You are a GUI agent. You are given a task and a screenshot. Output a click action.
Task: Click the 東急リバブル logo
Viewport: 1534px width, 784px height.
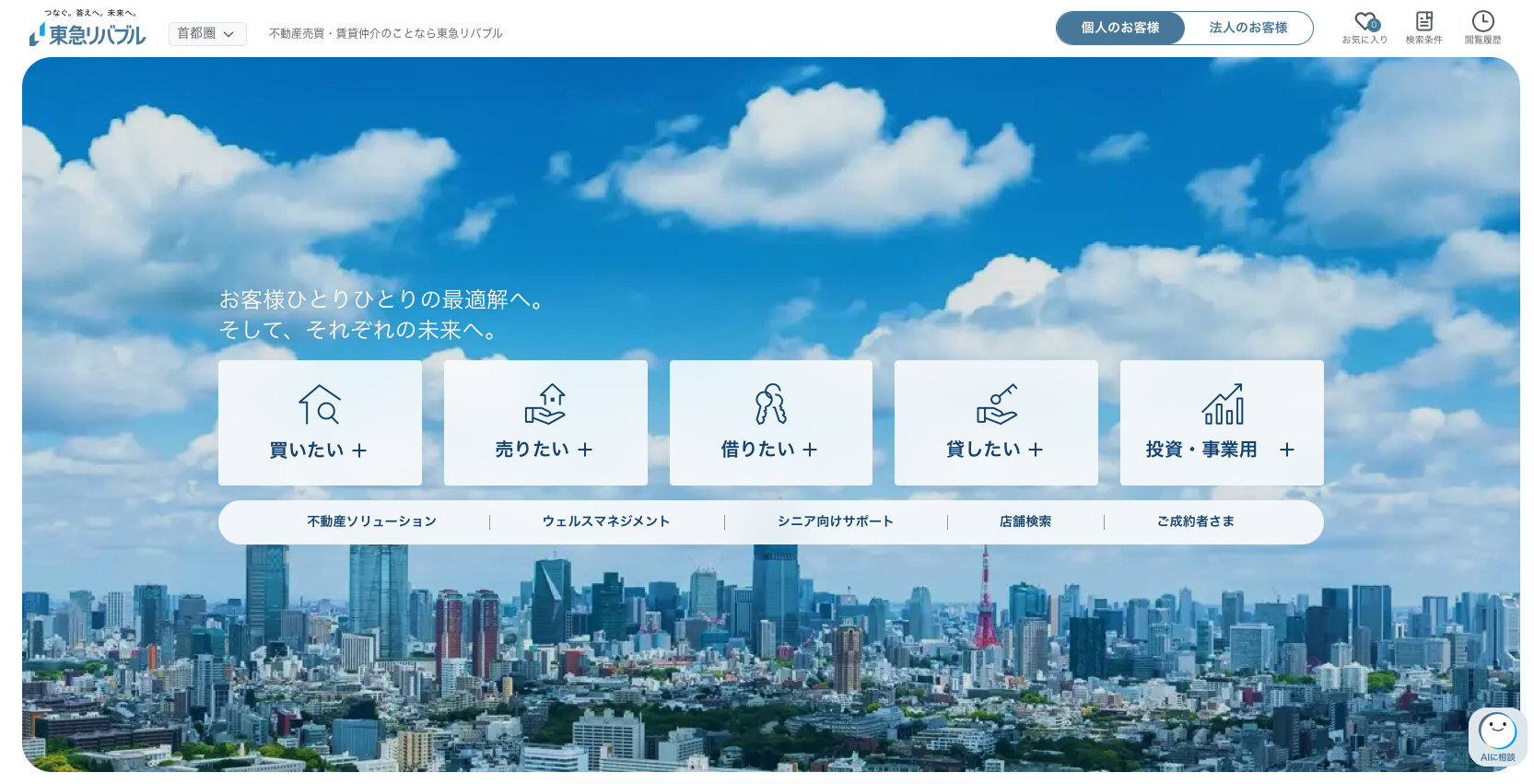click(88, 29)
